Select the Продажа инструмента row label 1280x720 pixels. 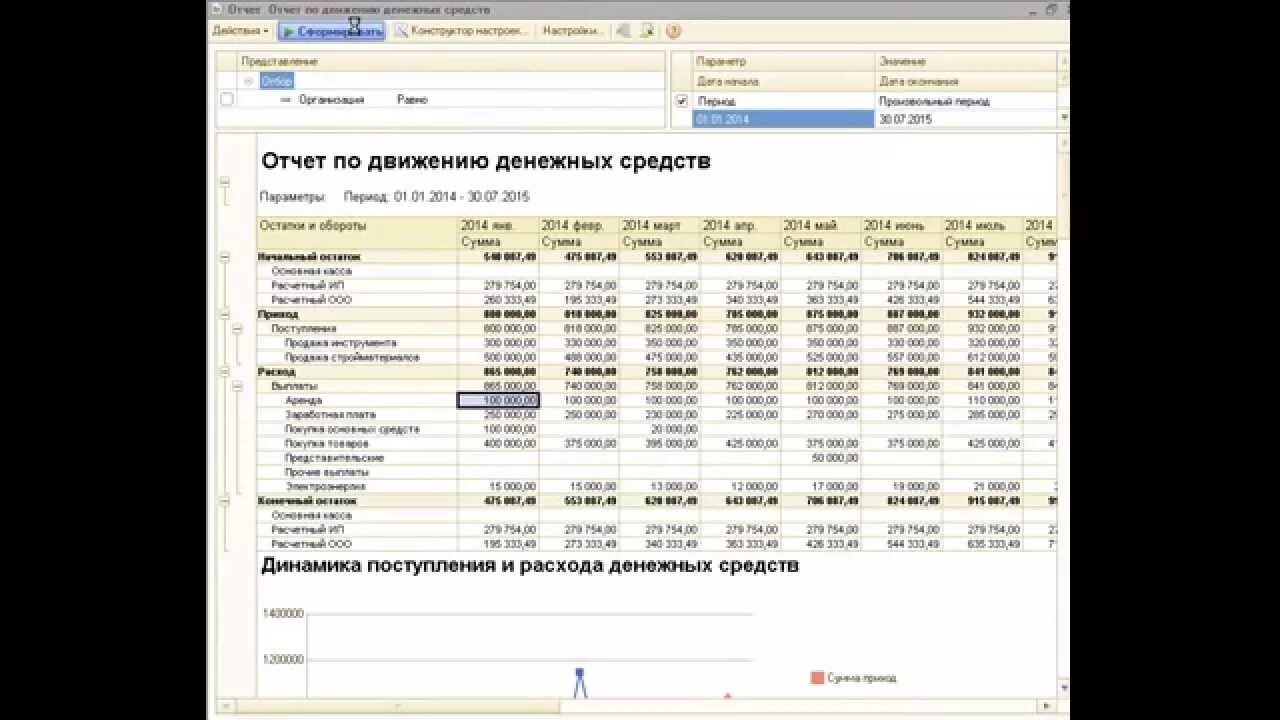pos(340,343)
